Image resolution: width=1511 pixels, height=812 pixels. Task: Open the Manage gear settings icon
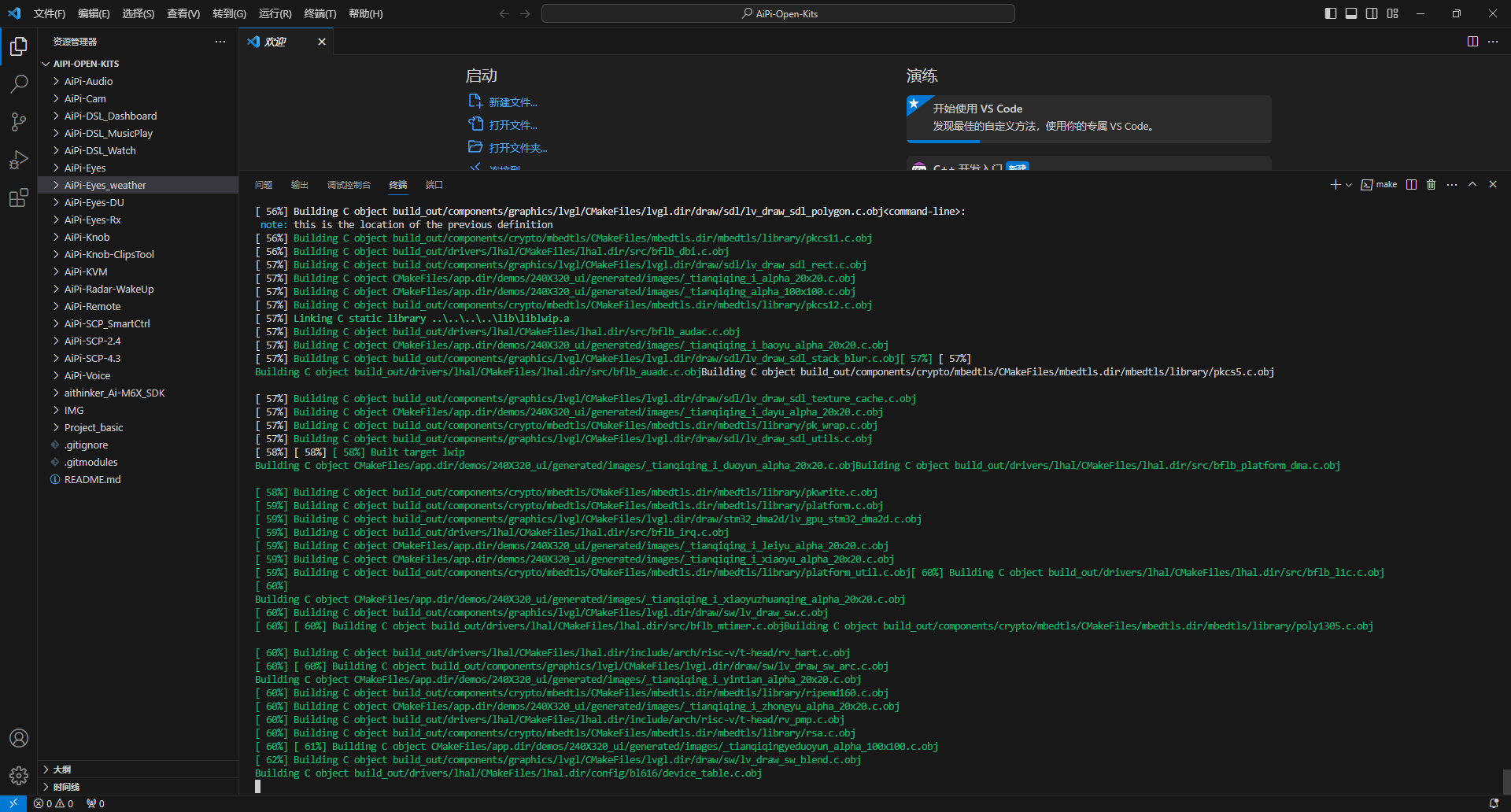point(19,776)
